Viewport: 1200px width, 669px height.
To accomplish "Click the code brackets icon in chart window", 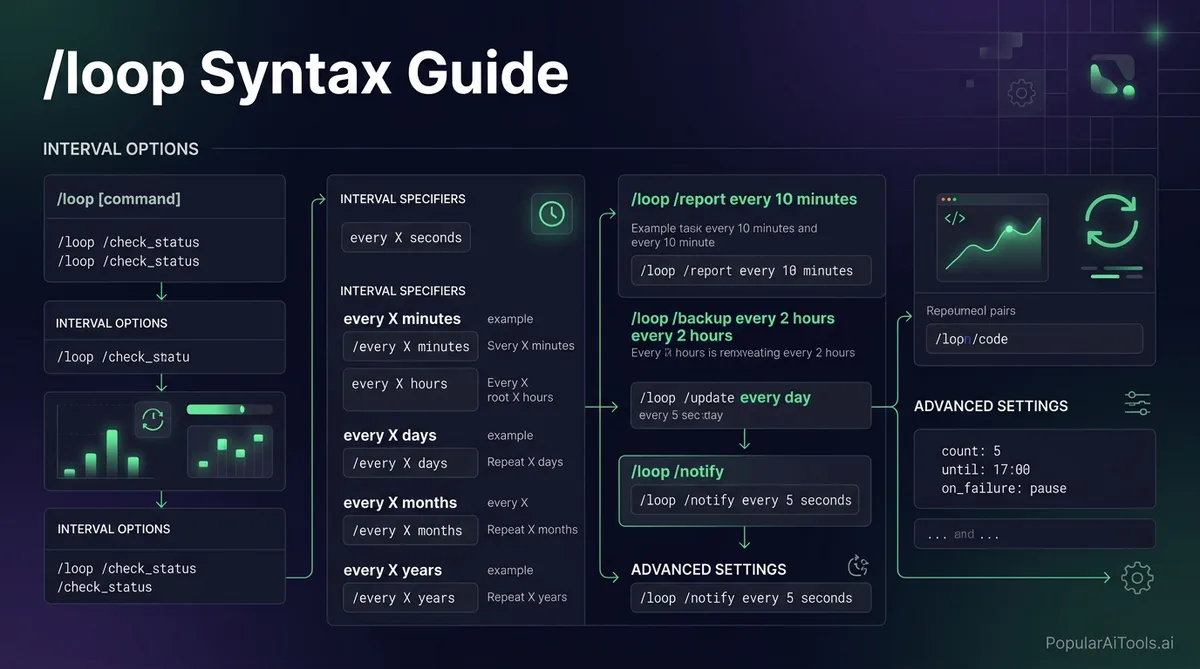I will click(955, 218).
